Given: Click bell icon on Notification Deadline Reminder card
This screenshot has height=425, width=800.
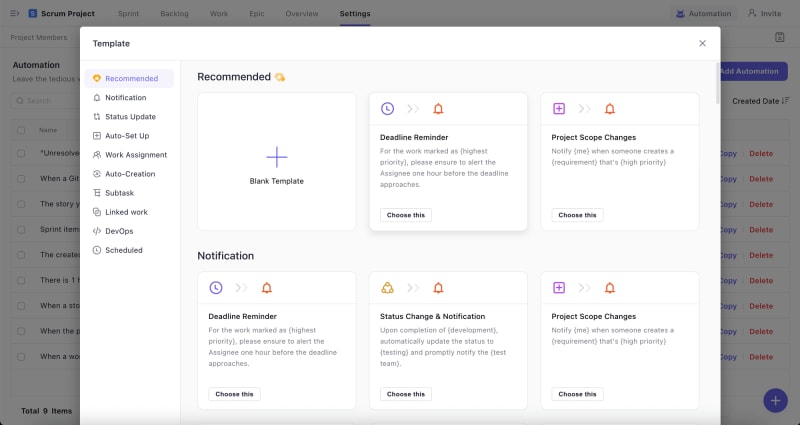Looking at the screenshot, I should 267,288.
